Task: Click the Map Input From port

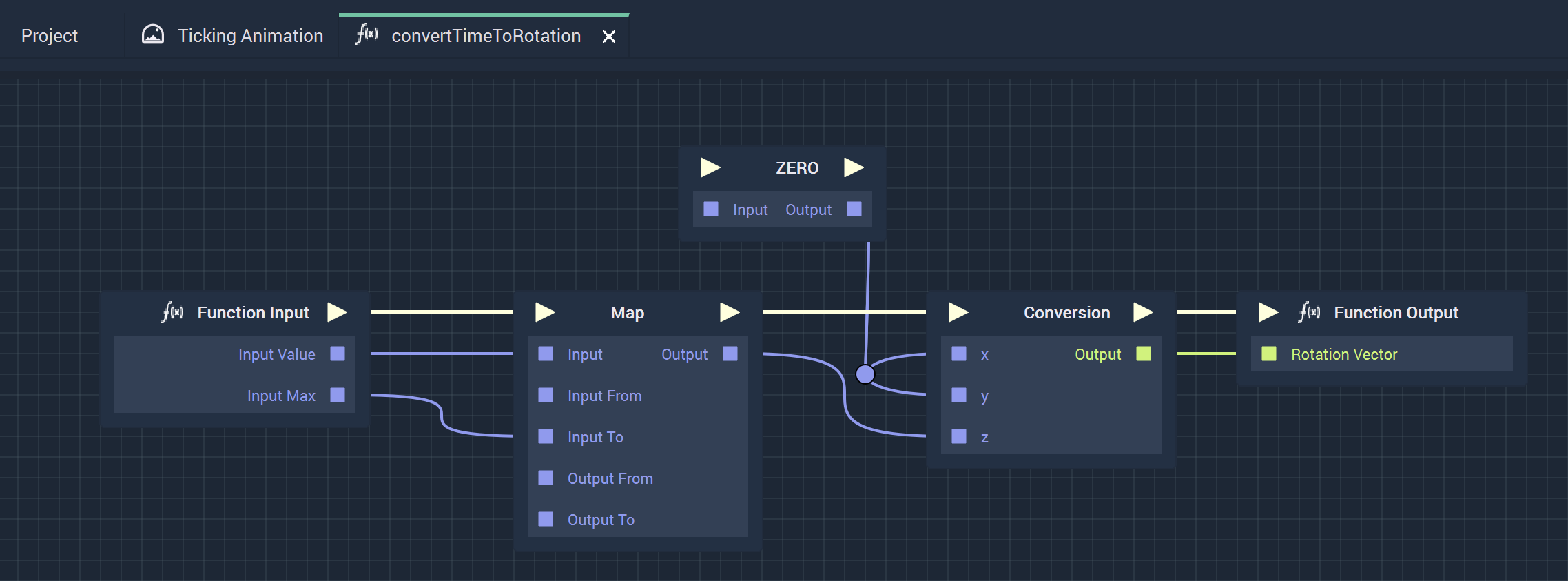Action: [x=546, y=395]
